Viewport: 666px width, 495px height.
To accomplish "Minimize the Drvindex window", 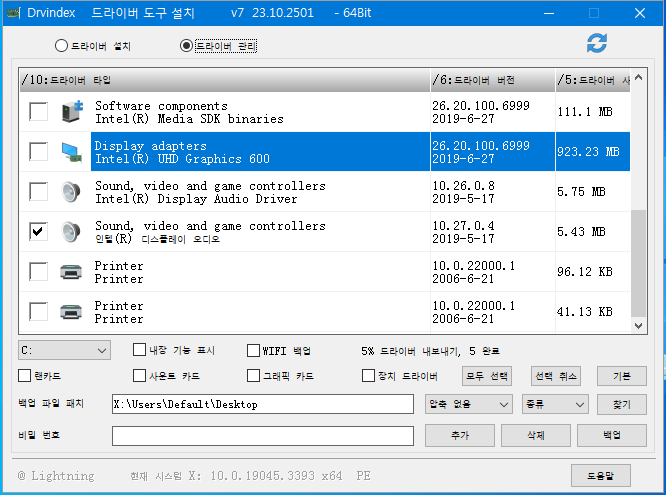I will 549,13.
